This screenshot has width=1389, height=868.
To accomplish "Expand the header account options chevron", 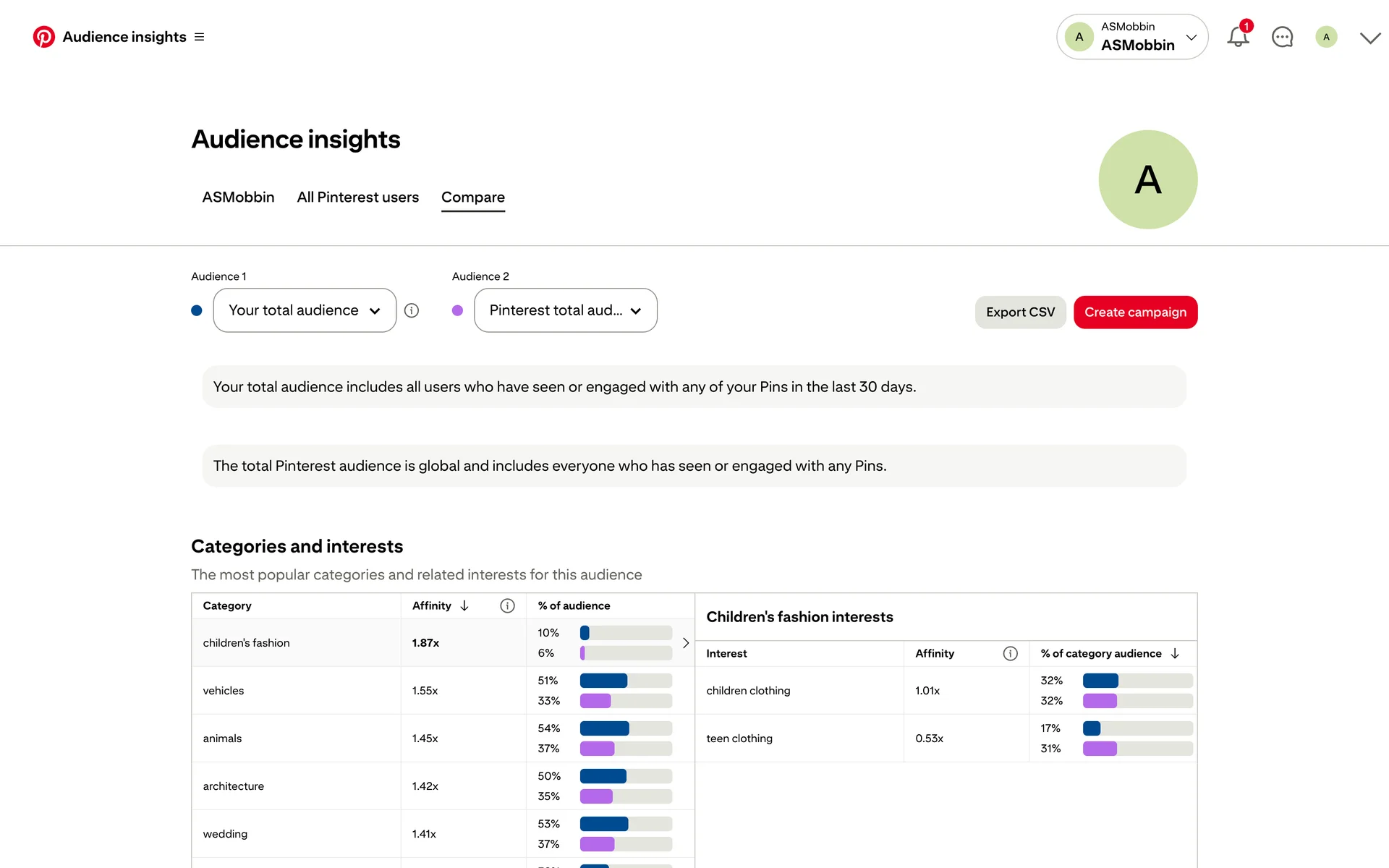I will (1369, 38).
